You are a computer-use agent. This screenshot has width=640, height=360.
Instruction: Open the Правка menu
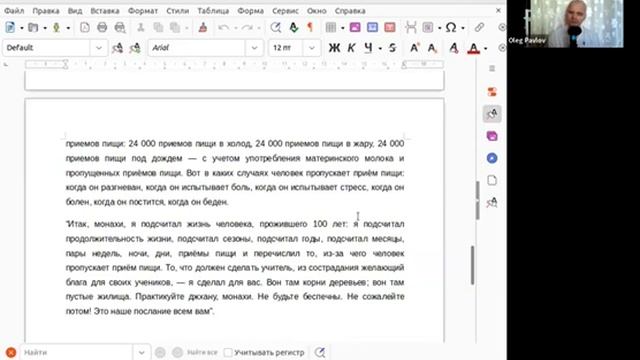(x=46, y=11)
